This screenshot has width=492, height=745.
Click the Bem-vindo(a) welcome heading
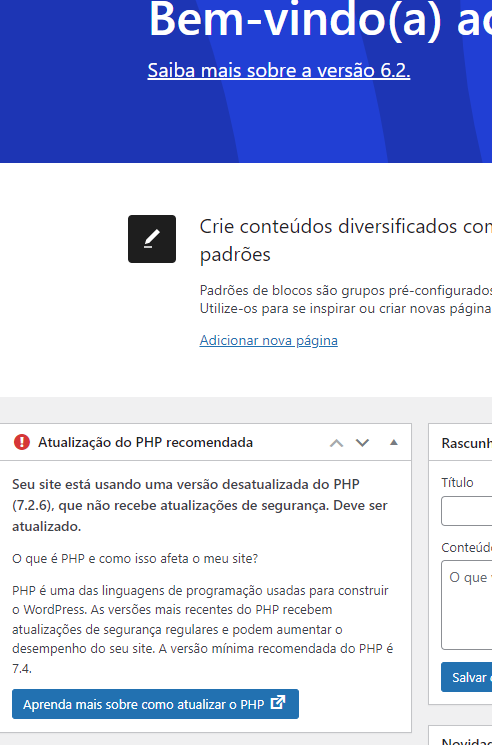(x=321, y=20)
